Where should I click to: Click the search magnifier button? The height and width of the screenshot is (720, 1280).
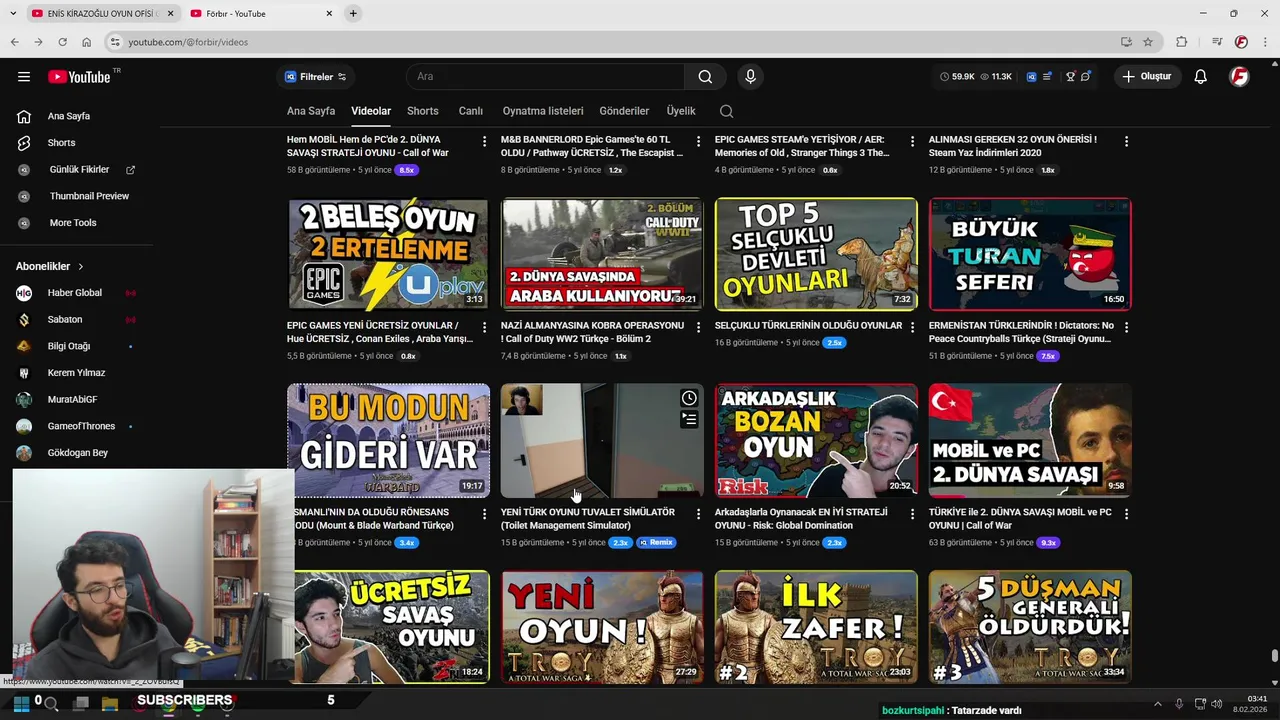tap(705, 77)
